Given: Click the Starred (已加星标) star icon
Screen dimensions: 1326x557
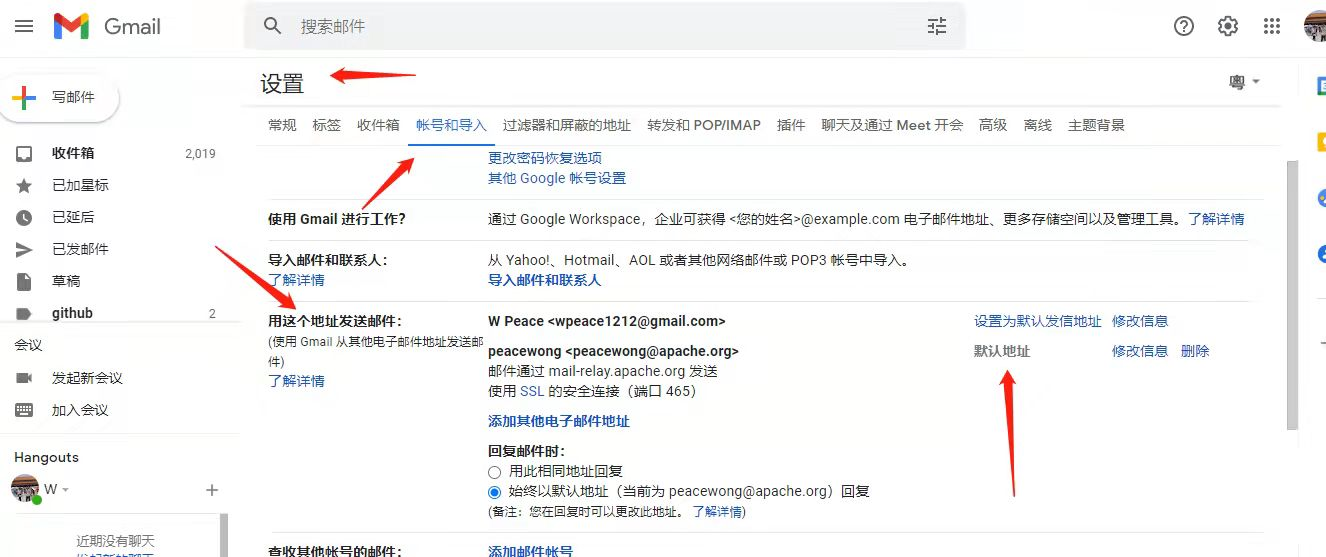Looking at the screenshot, I should 24,185.
